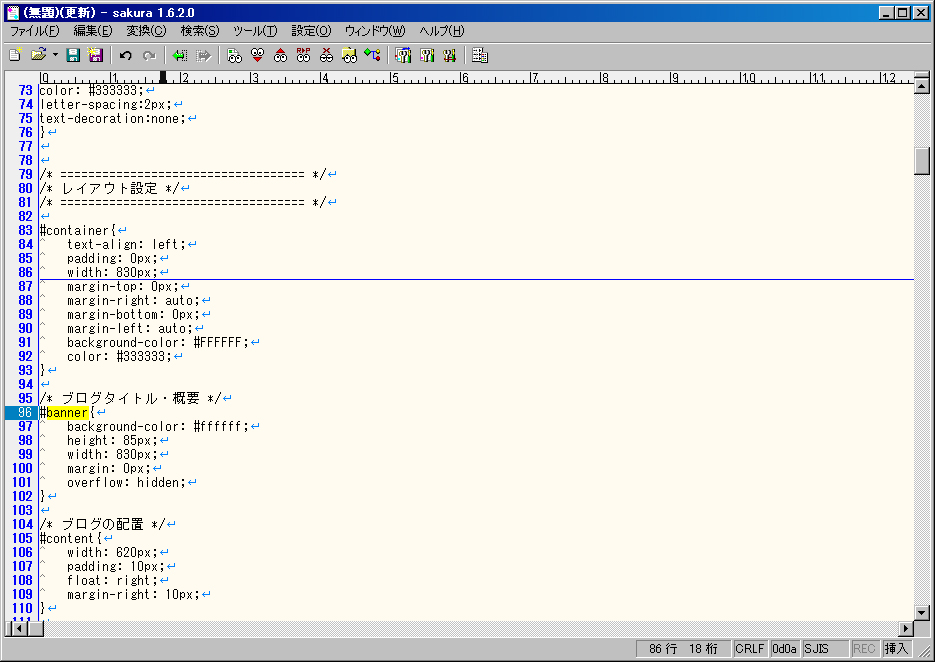935x662 pixels.
Task: Click the 挿入 insert mode indicator
Action: click(x=896, y=648)
